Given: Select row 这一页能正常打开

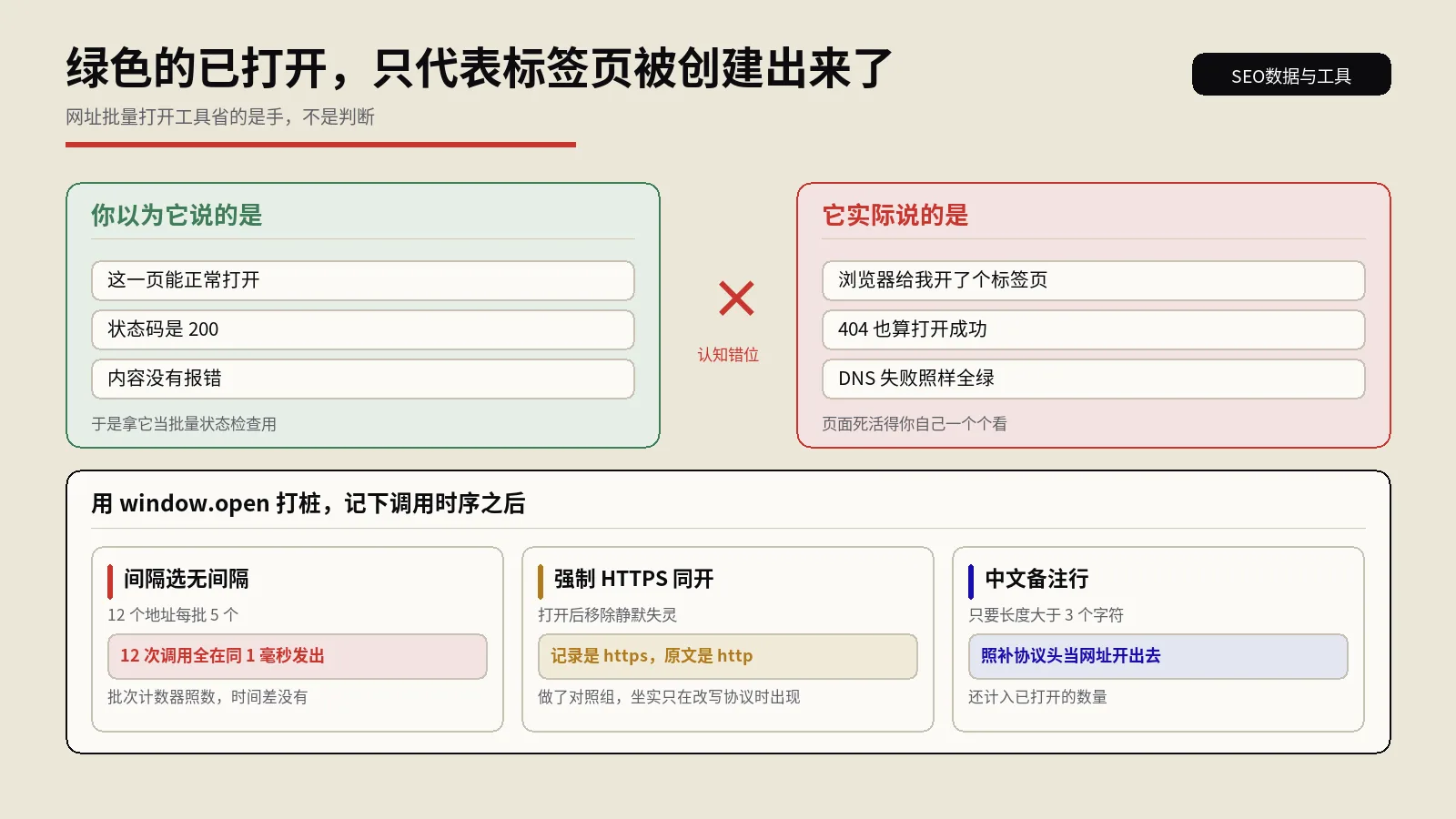Looking at the screenshot, I should (x=363, y=280).
